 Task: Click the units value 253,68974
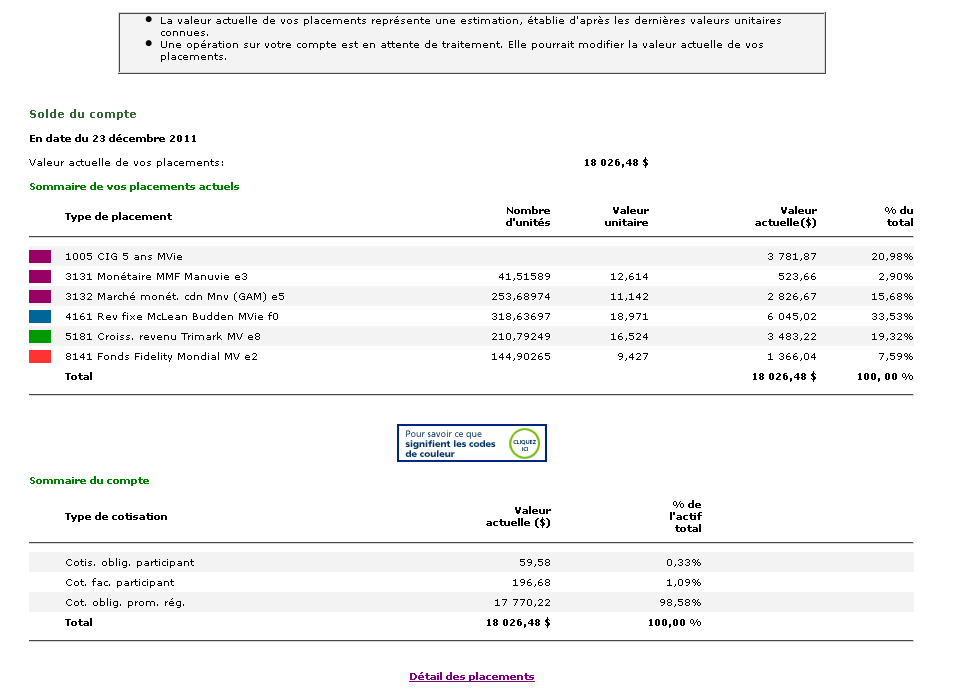(x=521, y=297)
